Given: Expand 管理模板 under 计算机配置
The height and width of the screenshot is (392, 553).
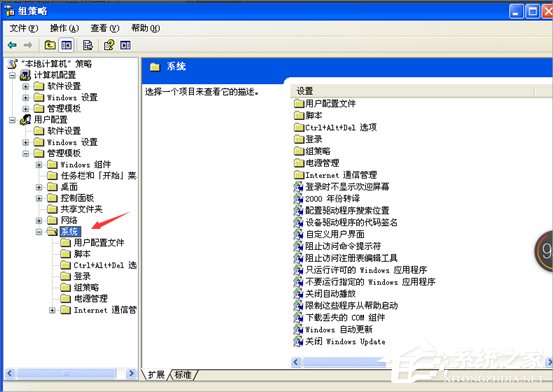Looking at the screenshot, I should click(x=25, y=109).
